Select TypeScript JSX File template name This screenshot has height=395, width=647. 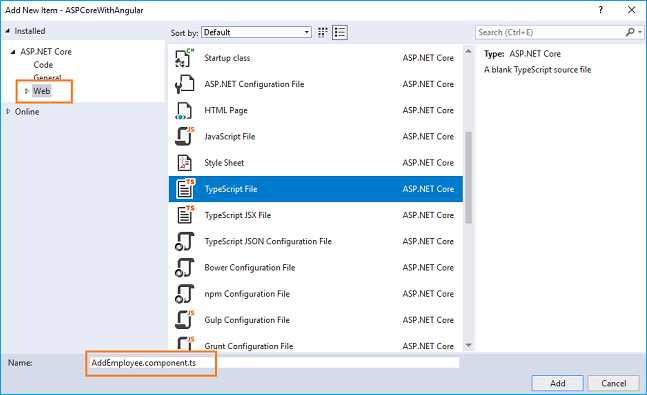[238, 215]
